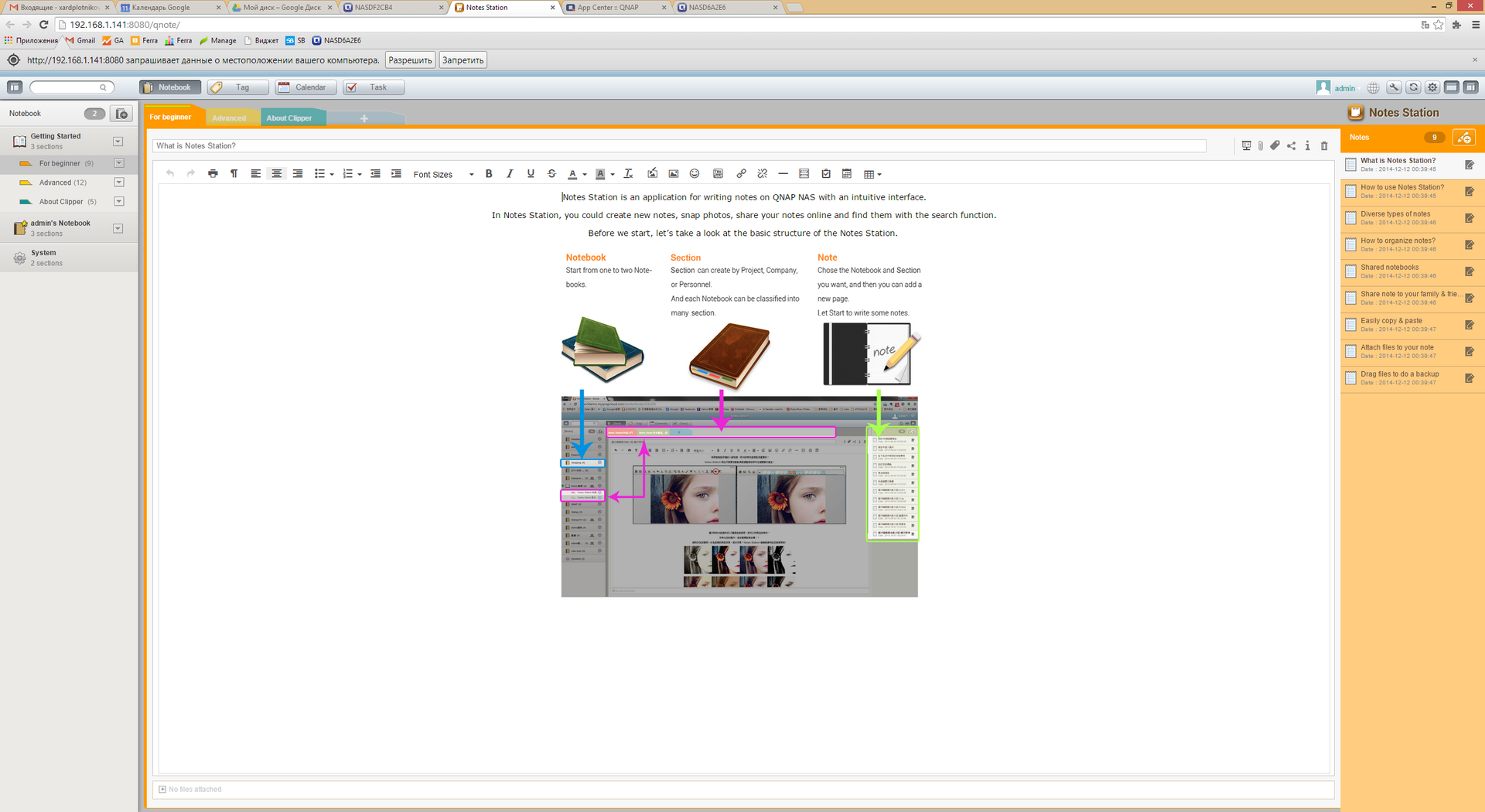The width and height of the screenshot is (1485, 812).
Task: Toggle center text alignment
Action: (x=276, y=174)
